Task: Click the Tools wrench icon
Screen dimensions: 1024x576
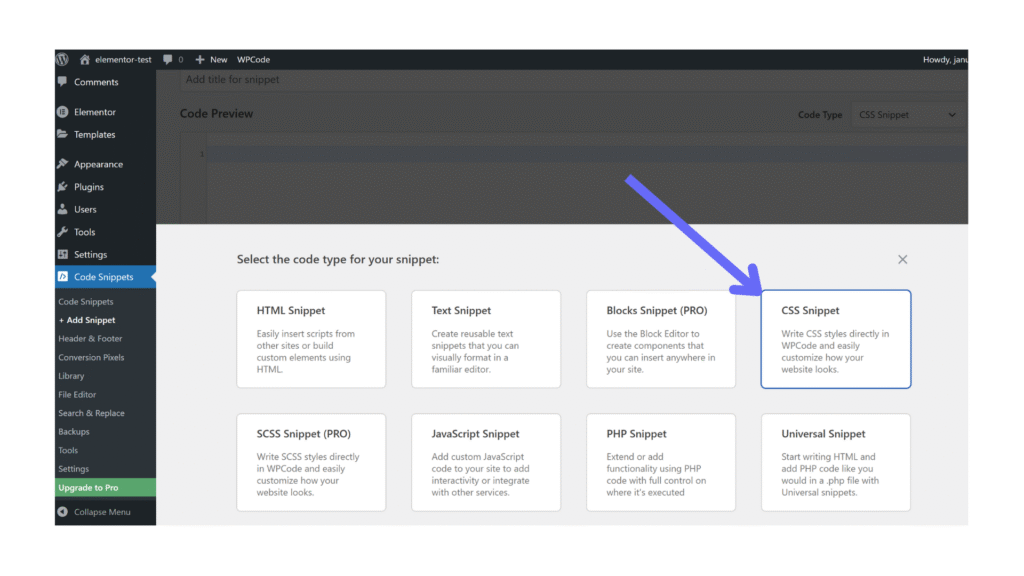Action: pos(63,232)
